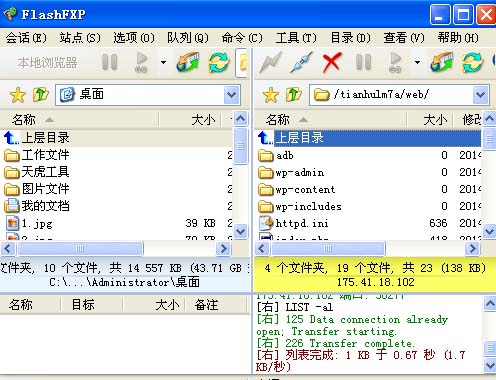Sort remote files by 修改 date column
Image resolution: width=496 pixels, height=380 pixels.
[x=467, y=120]
